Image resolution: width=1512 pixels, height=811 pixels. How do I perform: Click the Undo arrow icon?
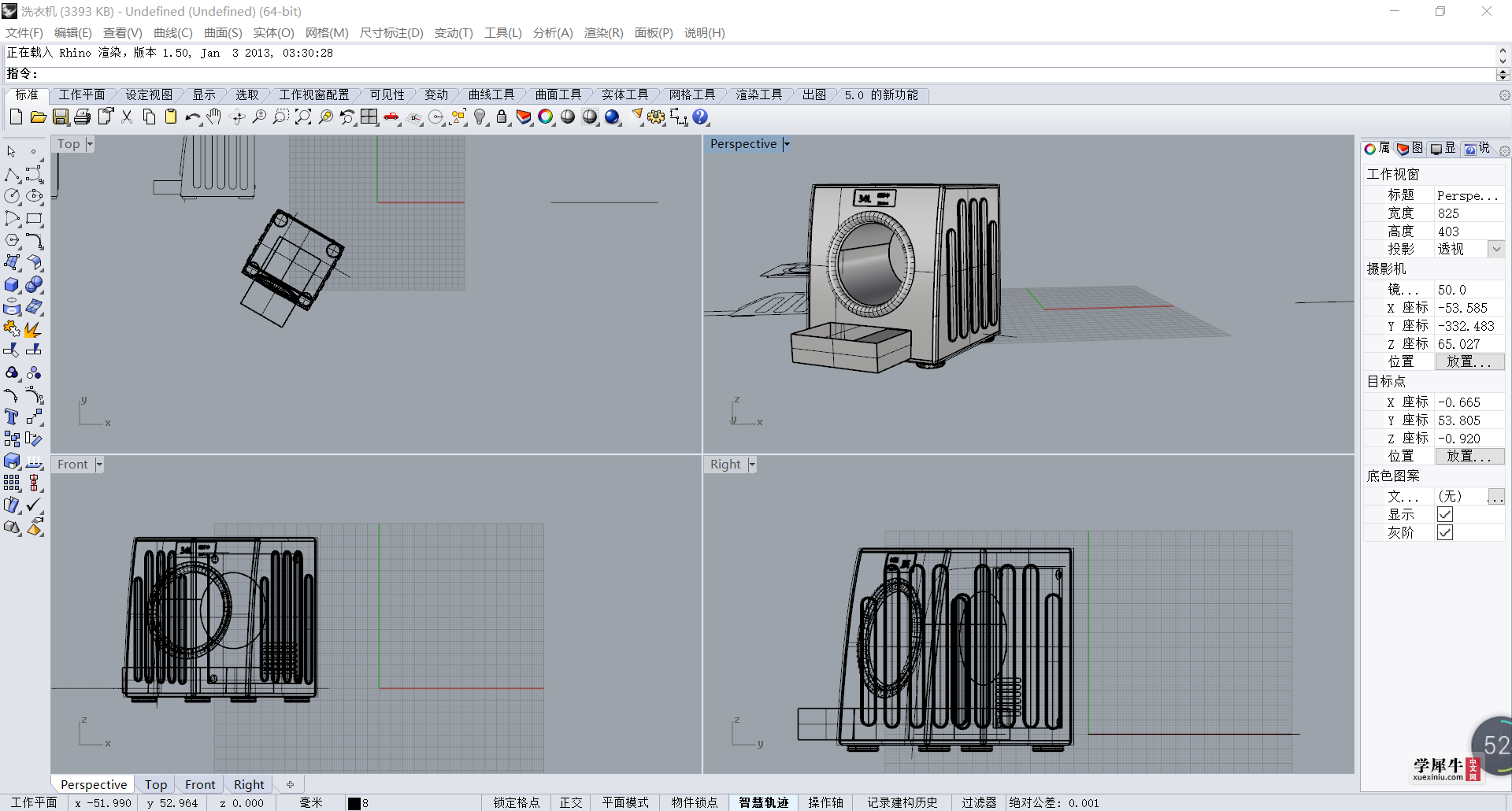click(193, 117)
